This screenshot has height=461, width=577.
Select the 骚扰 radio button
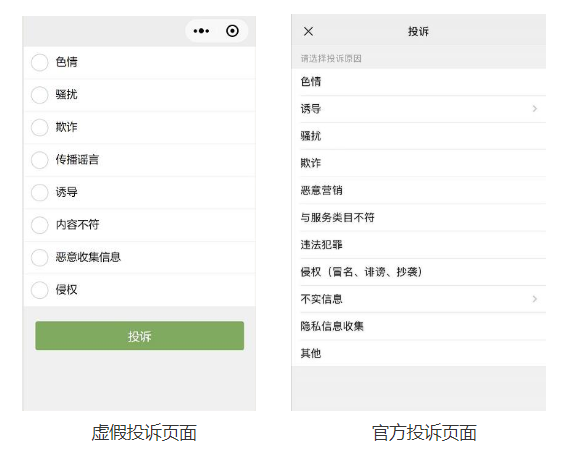39,95
